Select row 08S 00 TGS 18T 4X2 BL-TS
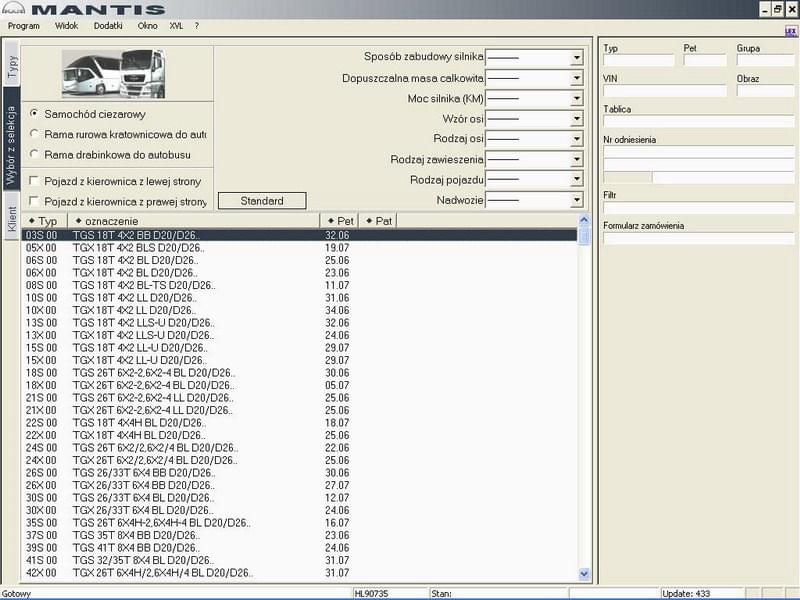Image resolution: width=800 pixels, height=600 pixels. click(299, 285)
